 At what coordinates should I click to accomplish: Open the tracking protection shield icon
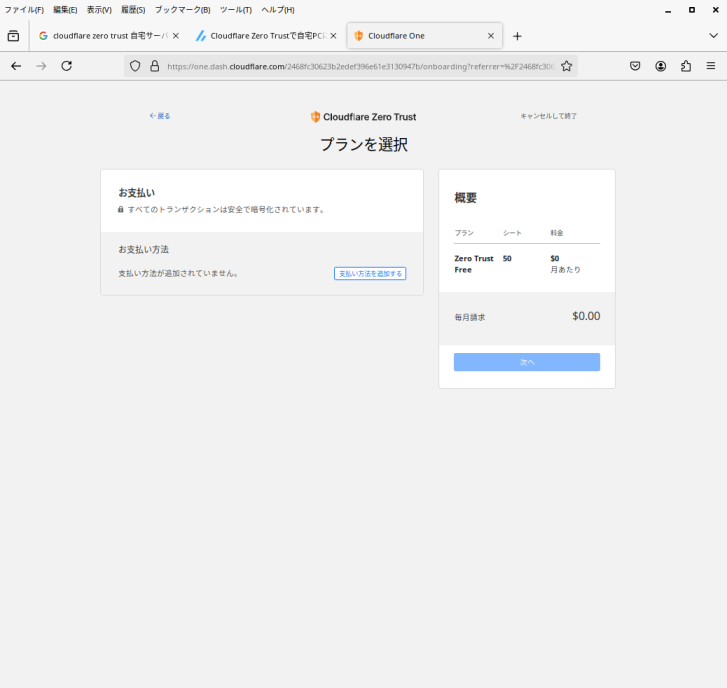click(x=135, y=66)
